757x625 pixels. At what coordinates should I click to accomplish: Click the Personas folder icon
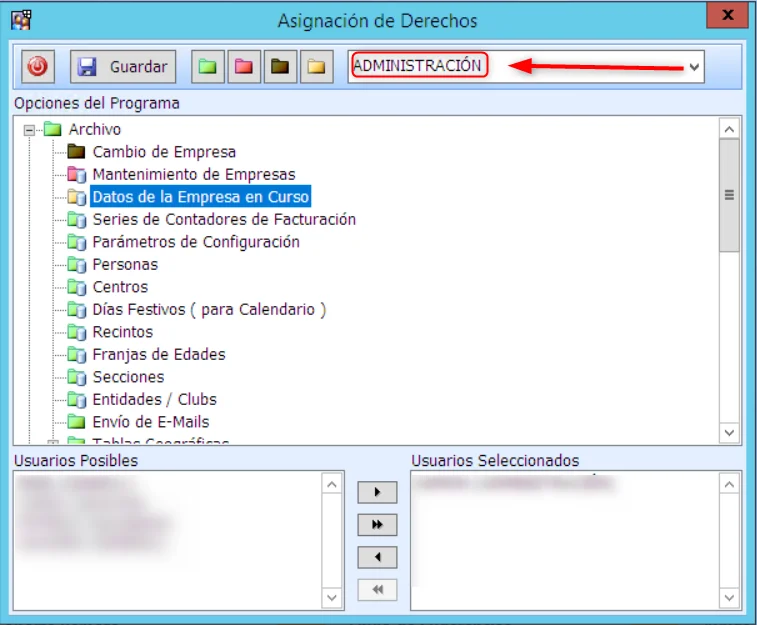pyautogui.click(x=77, y=265)
